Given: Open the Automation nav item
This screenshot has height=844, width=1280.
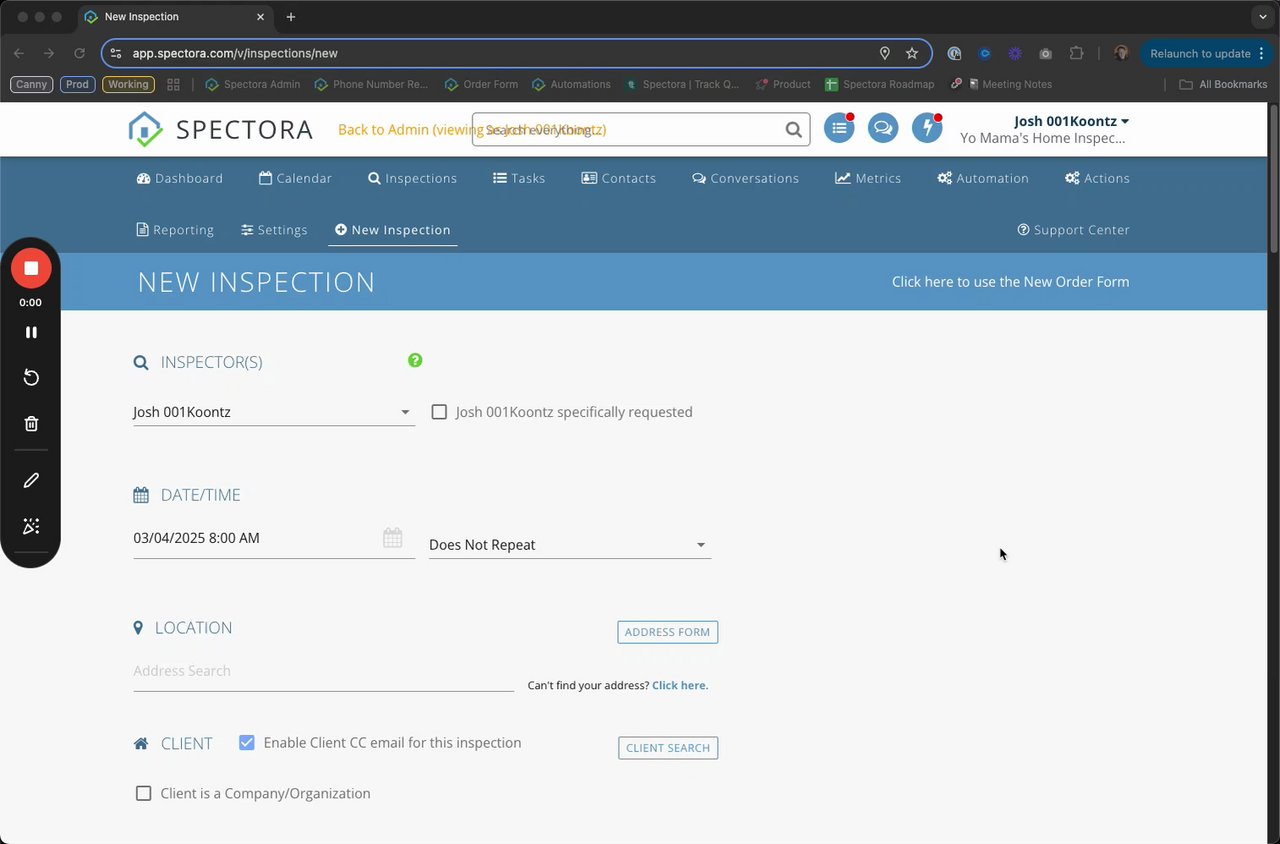Looking at the screenshot, I should (x=983, y=178).
